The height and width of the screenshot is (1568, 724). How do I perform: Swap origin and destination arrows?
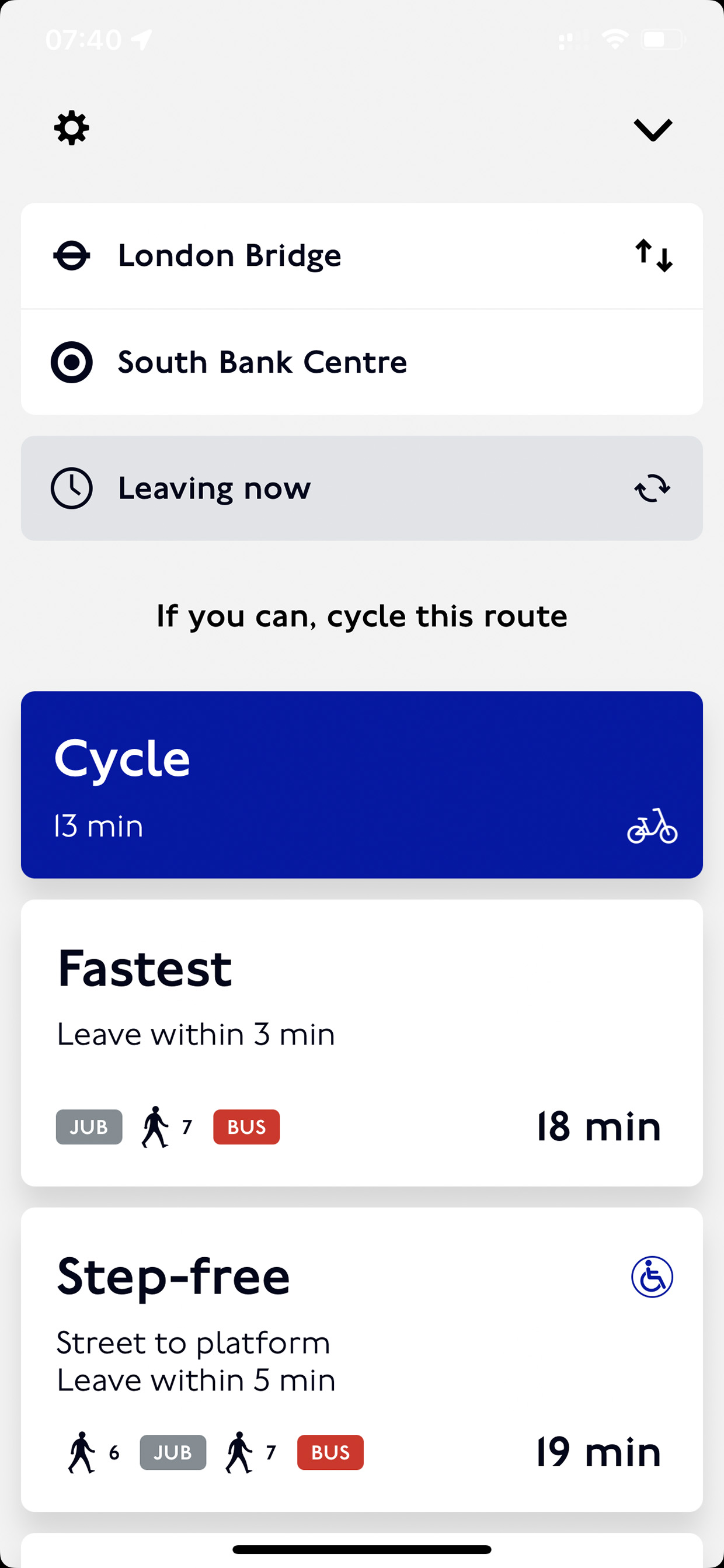click(653, 256)
